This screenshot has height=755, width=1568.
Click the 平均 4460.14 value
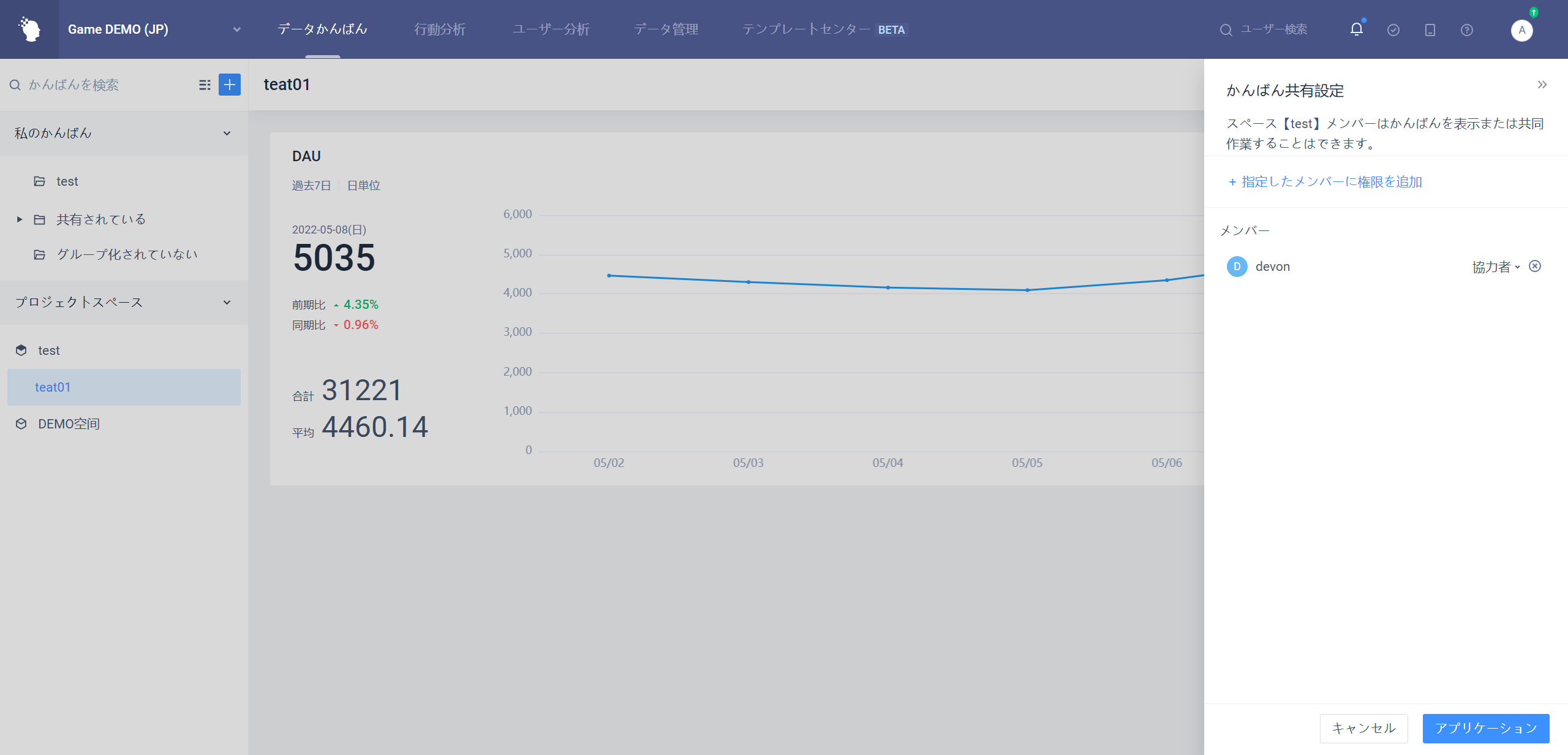point(375,427)
